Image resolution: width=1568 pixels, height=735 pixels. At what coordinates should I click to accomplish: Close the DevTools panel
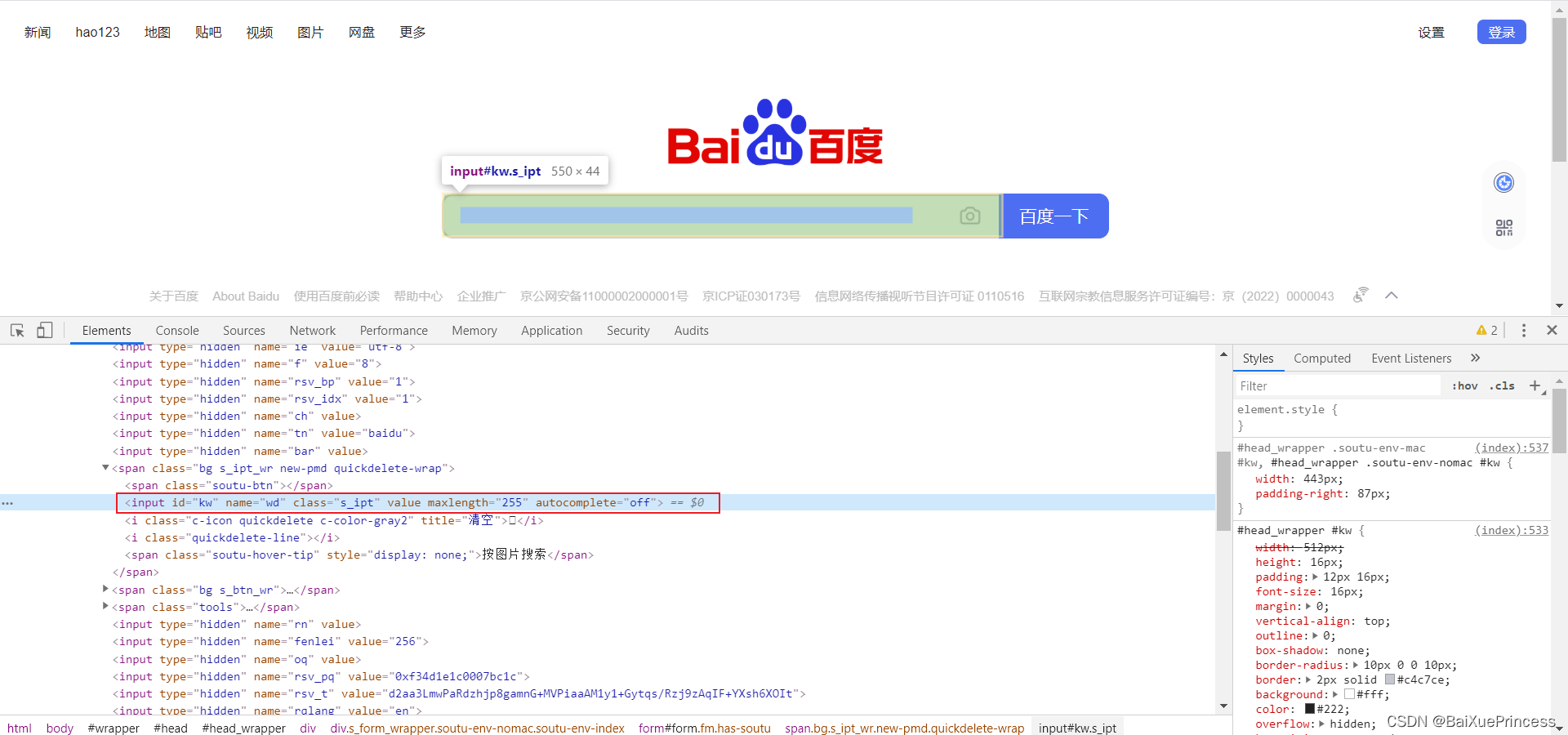click(x=1552, y=330)
